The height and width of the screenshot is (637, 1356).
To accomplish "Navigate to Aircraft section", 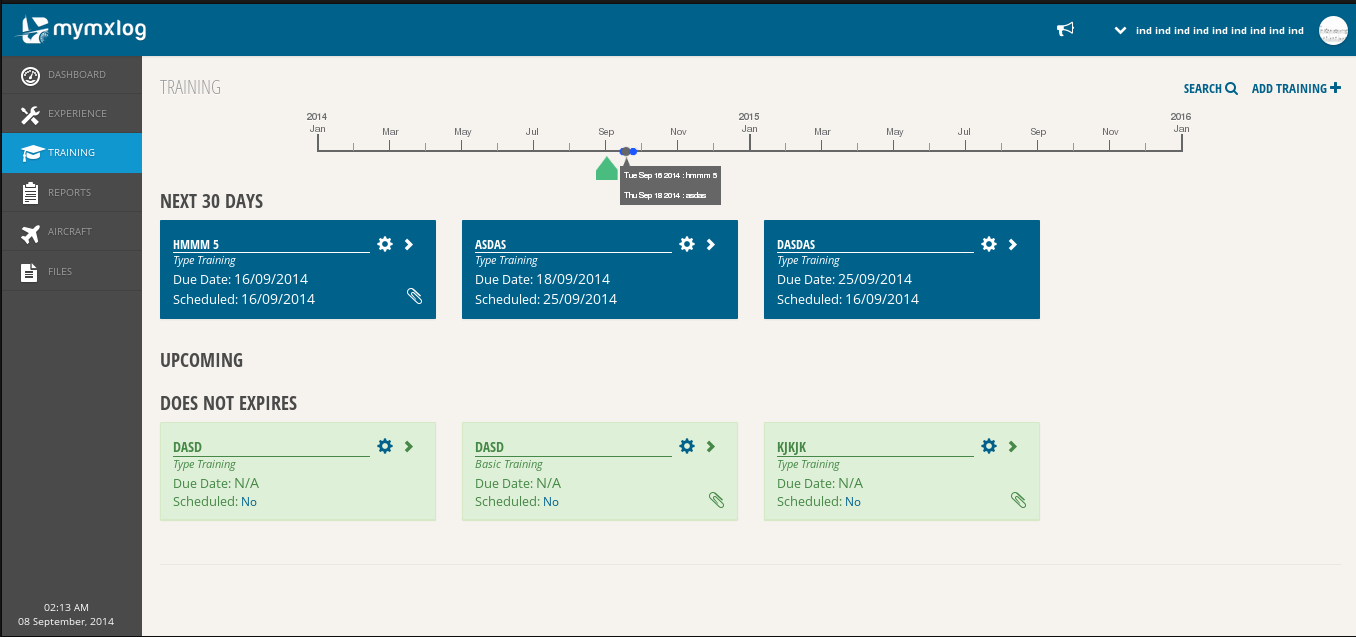I will pos(71,231).
